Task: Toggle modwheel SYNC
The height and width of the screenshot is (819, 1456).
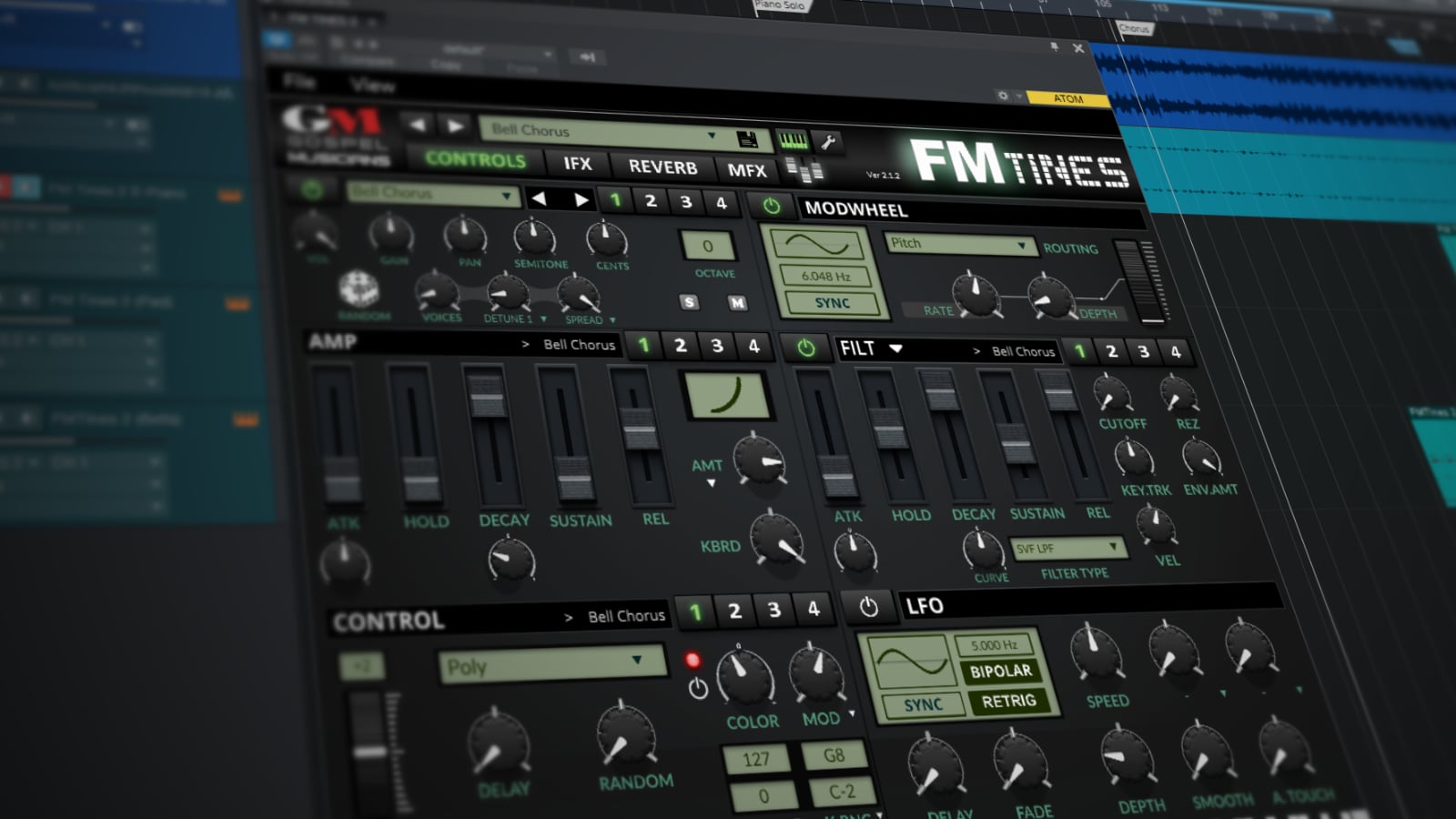Action: point(833,303)
